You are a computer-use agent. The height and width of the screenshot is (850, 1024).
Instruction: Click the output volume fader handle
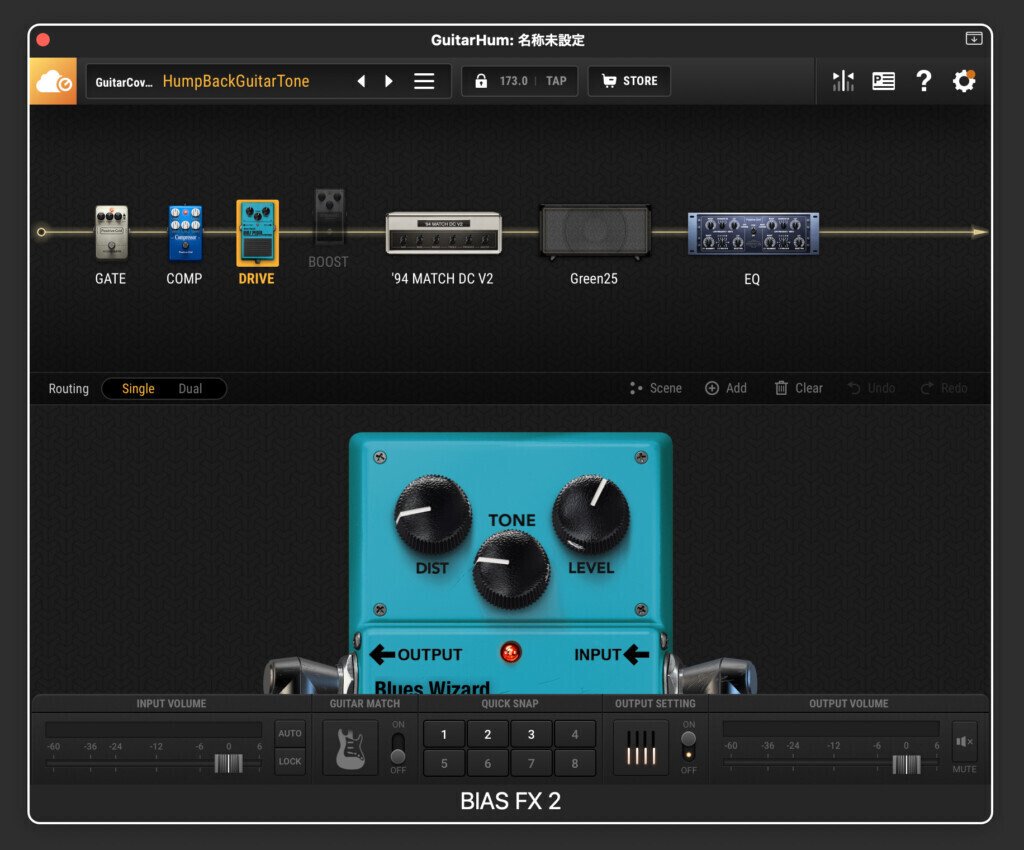click(x=906, y=764)
